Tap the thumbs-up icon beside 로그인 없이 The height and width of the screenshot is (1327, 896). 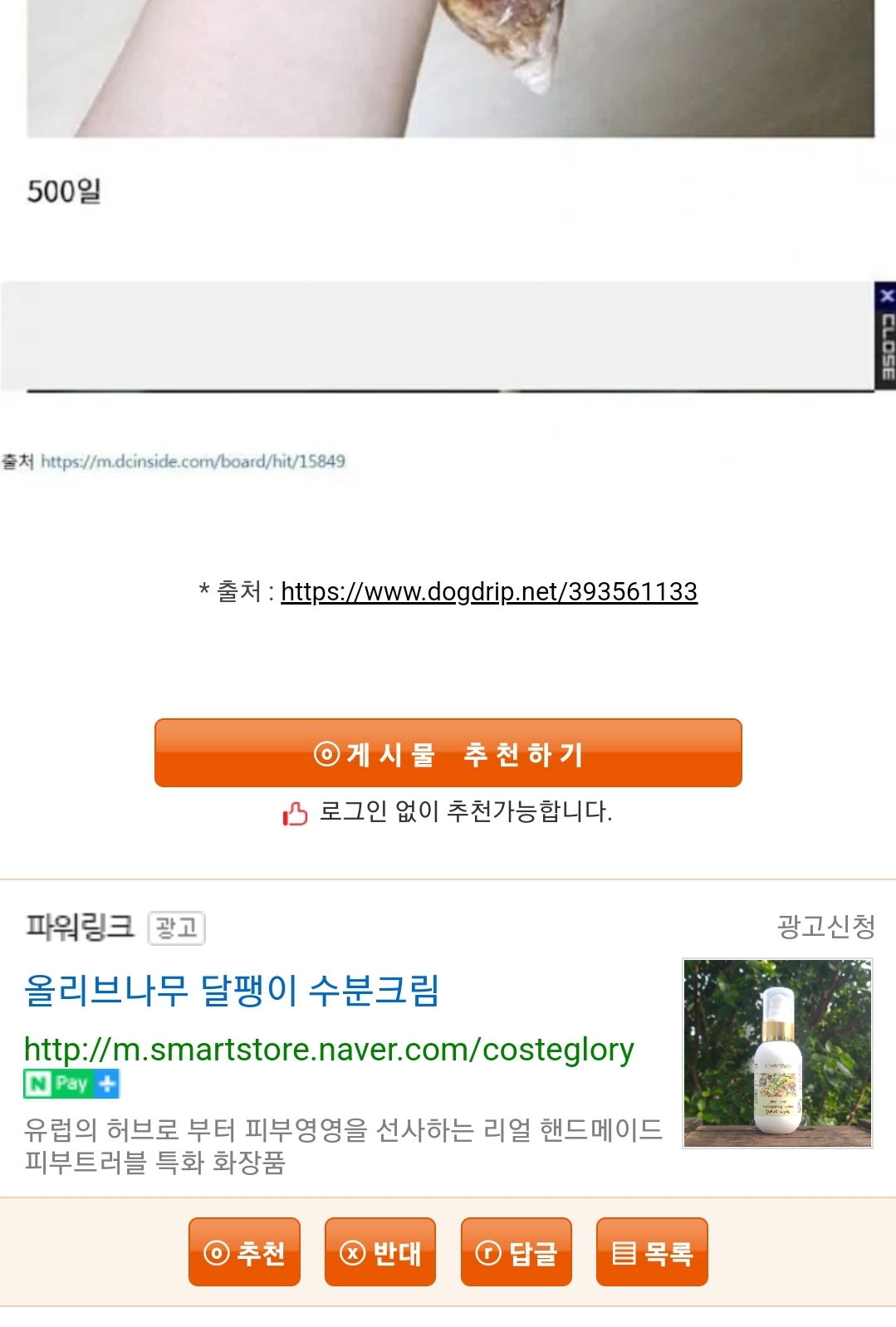coord(294,813)
